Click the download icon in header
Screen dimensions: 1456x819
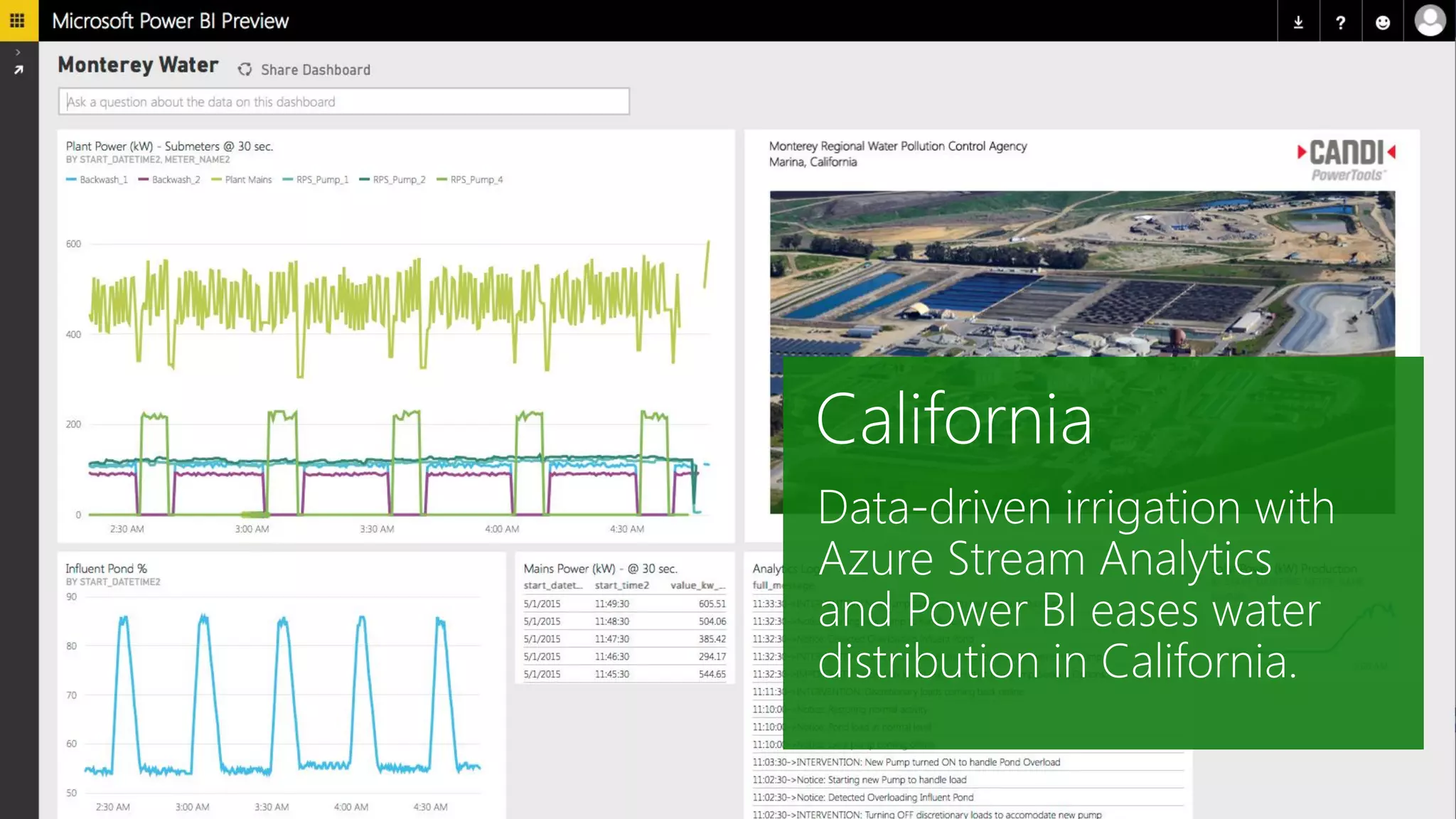click(x=1298, y=22)
